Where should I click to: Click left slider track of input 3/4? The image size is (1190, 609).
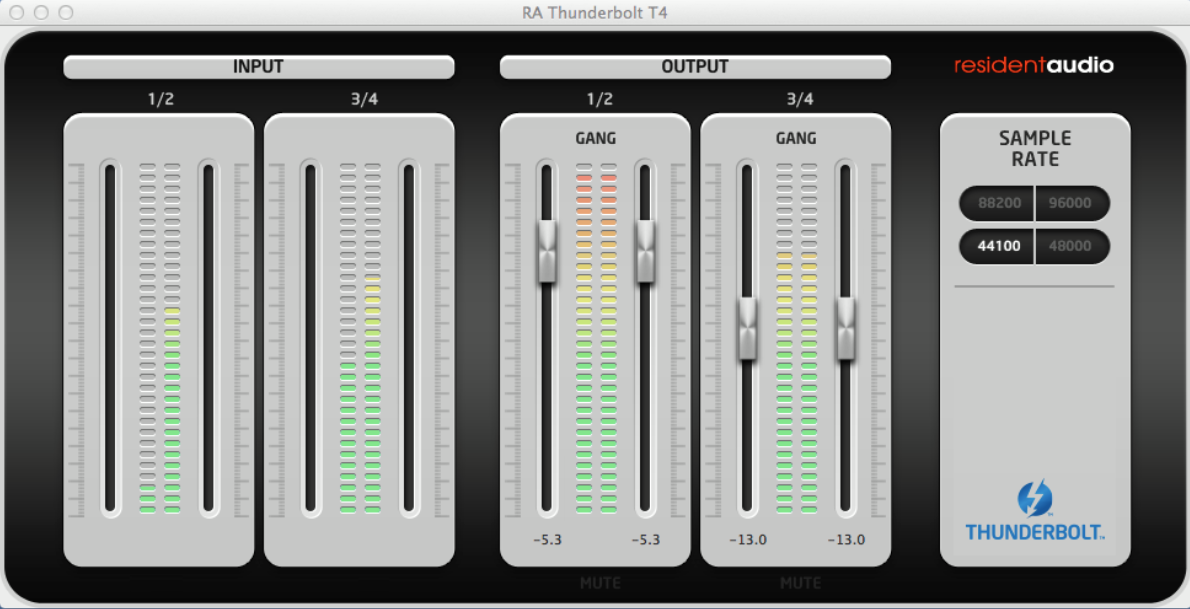coord(310,338)
